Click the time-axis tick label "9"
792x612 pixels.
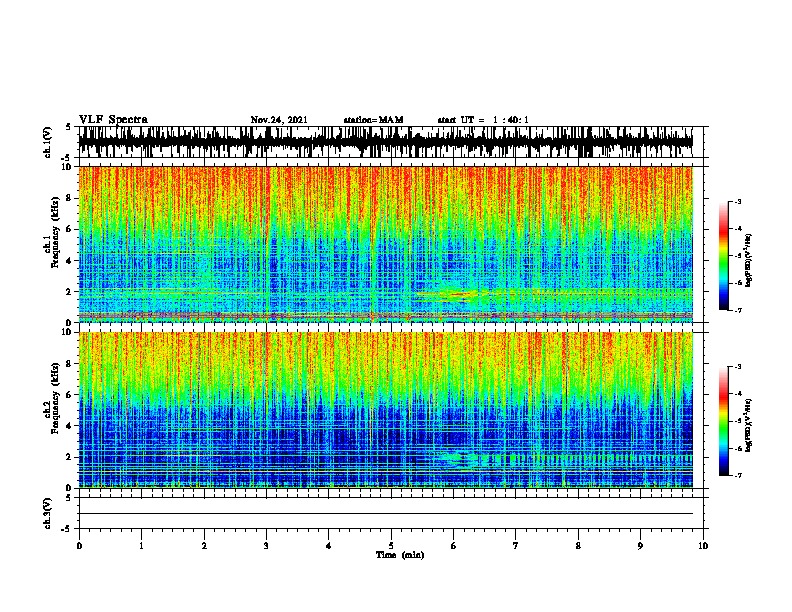point(640,545)
